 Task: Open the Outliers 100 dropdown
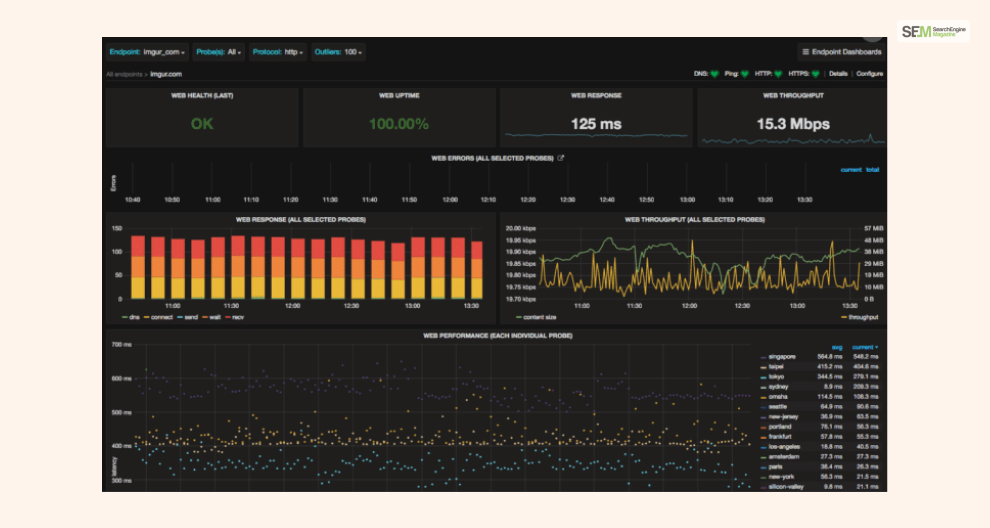(x=338, y=52)
